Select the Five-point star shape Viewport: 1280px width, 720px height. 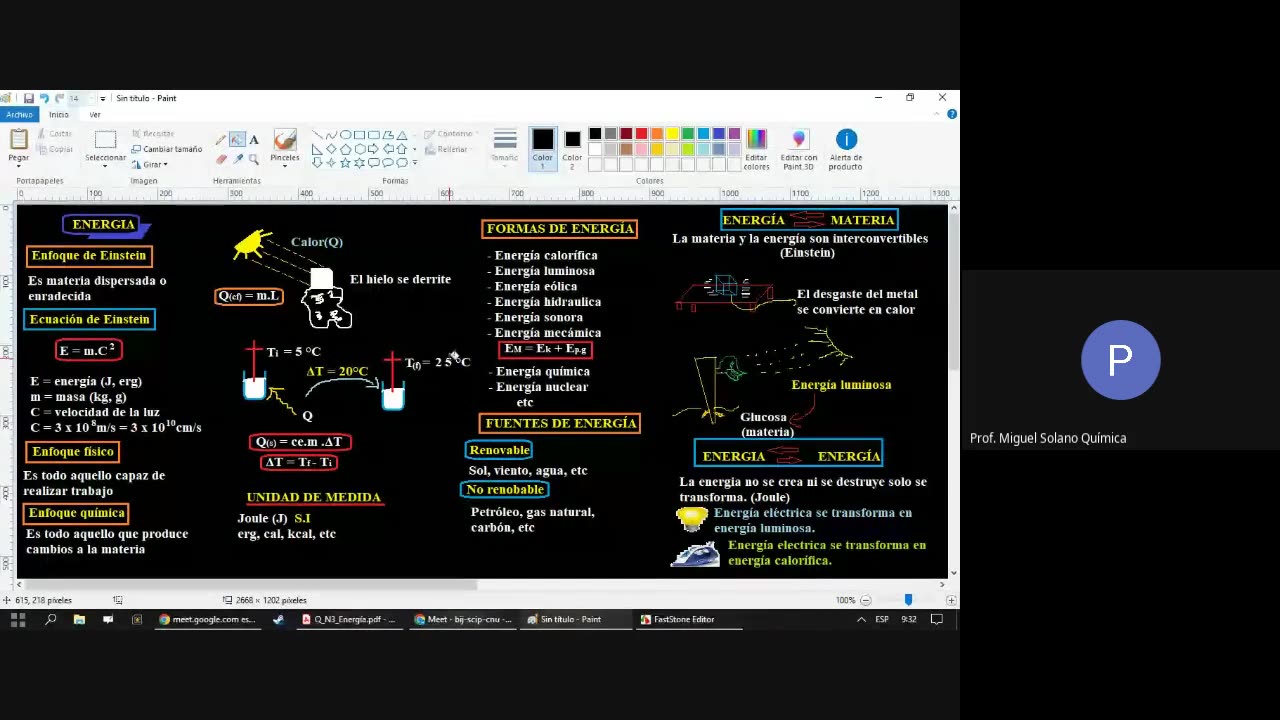[x=345, y=163]
